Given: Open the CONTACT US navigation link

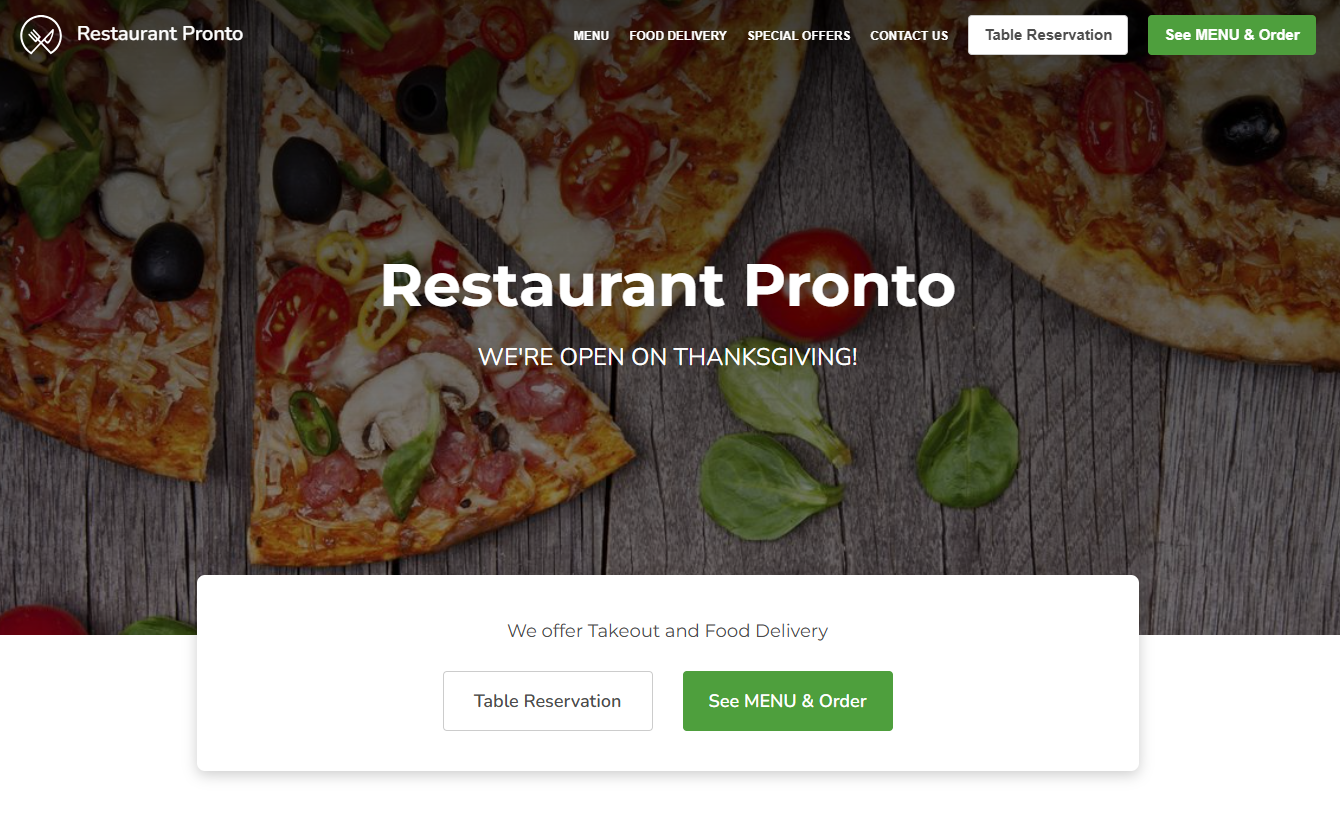Looking at the screenshot, I should click(x=909, y=35).
